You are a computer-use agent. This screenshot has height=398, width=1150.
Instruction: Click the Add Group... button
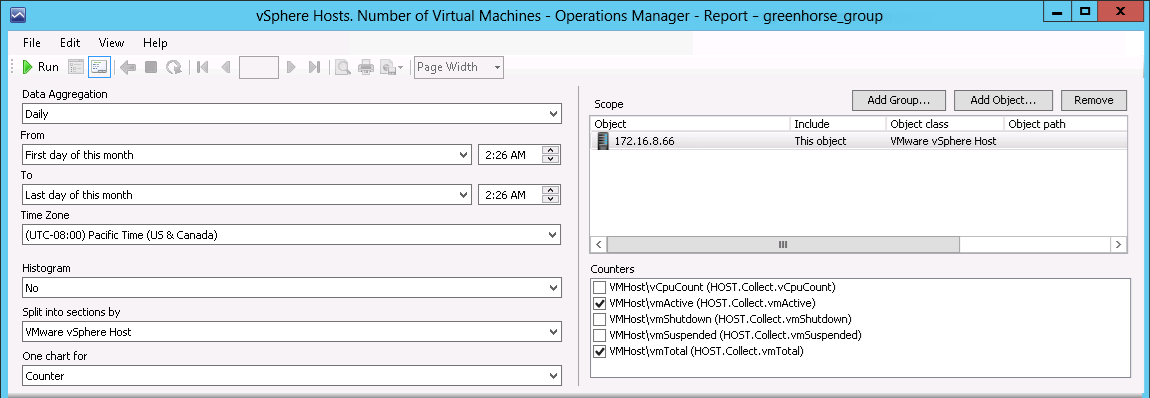click(898, 100)
